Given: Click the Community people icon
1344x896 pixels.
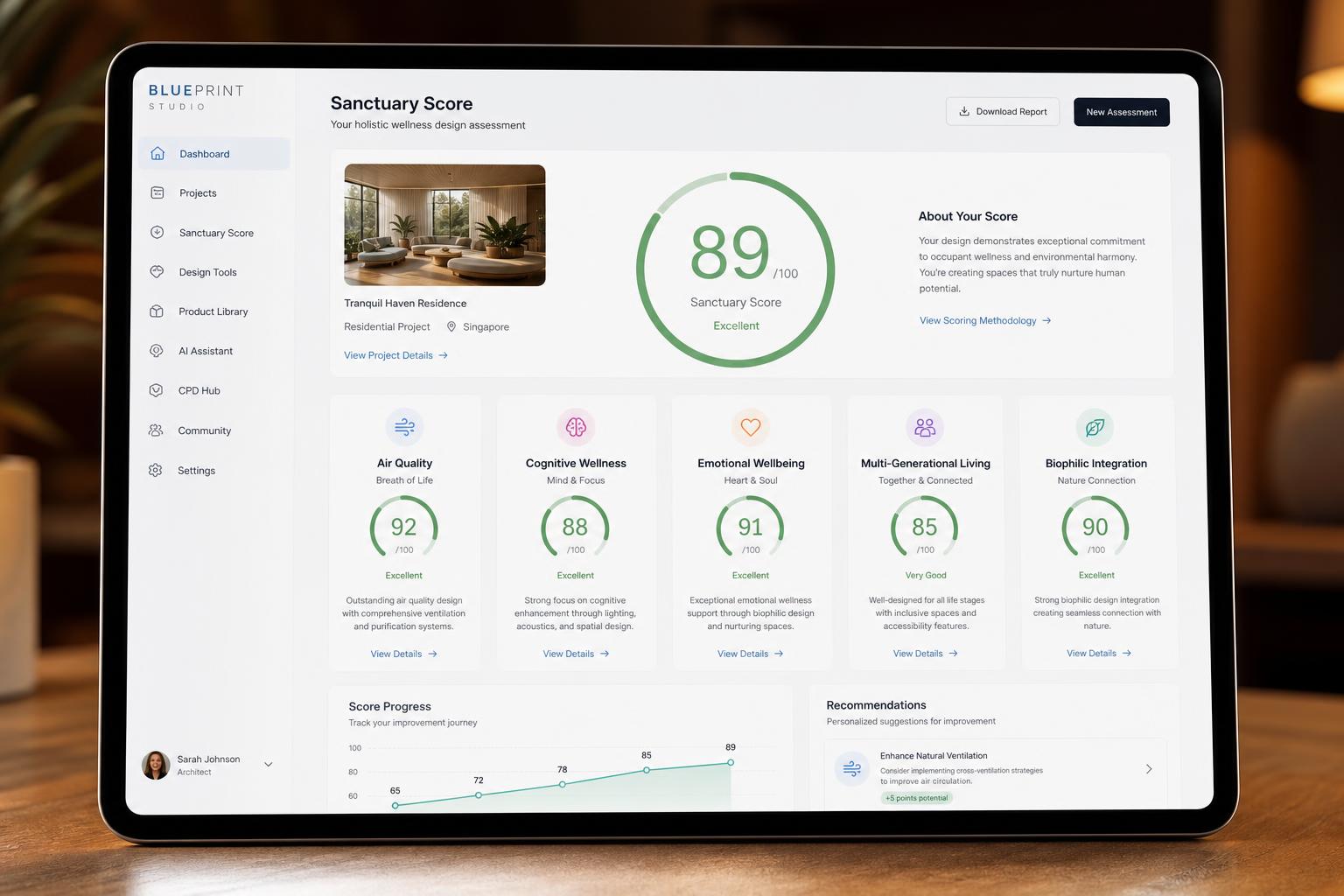Looking at the screenshot, I should 156,430.
